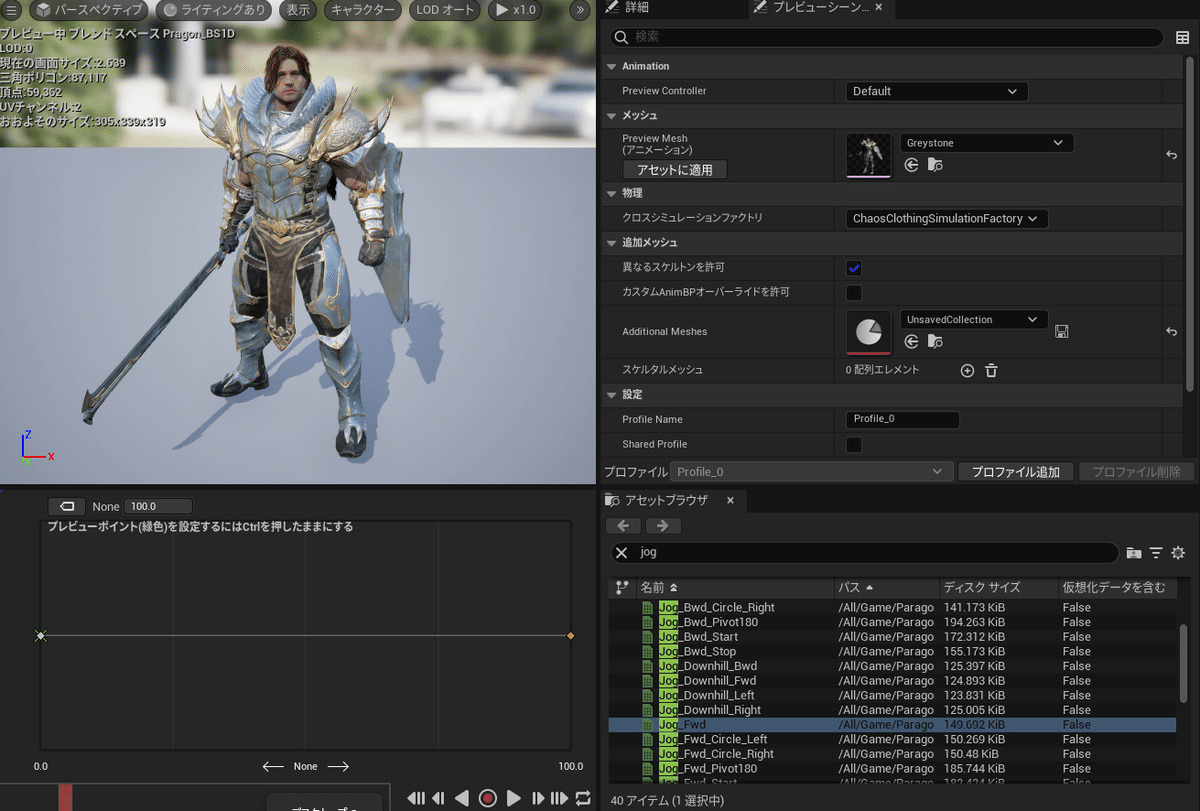Browse to Additional Meshes collection in content browser
Image resolution: width=1200 pixels, height=811 pixels.
[935, 342]
